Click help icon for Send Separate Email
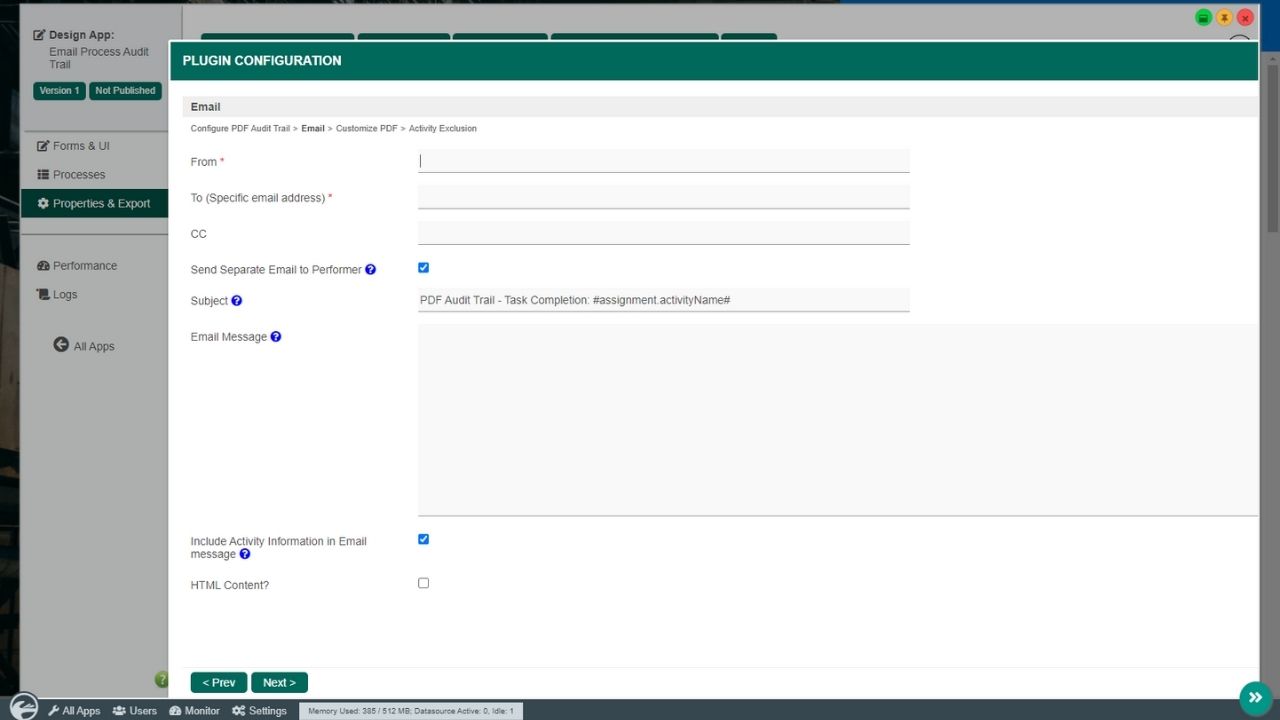The width and height of the screenshot is (1280, 720). [371, 270]
